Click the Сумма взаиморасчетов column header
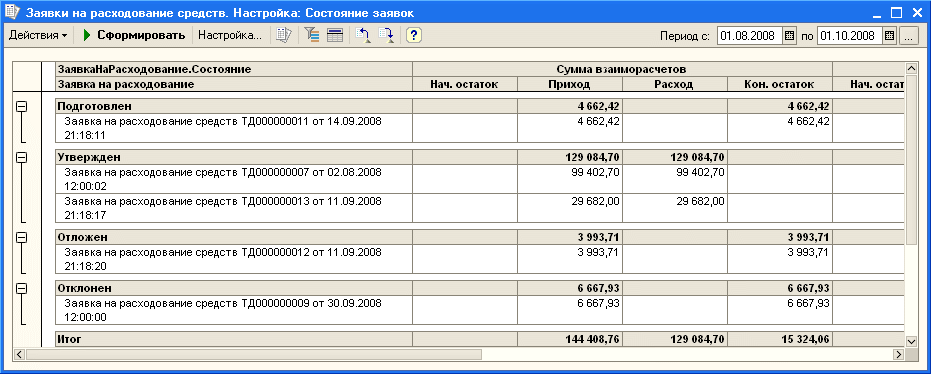931x374 pixels. click(x=622, y=69)
